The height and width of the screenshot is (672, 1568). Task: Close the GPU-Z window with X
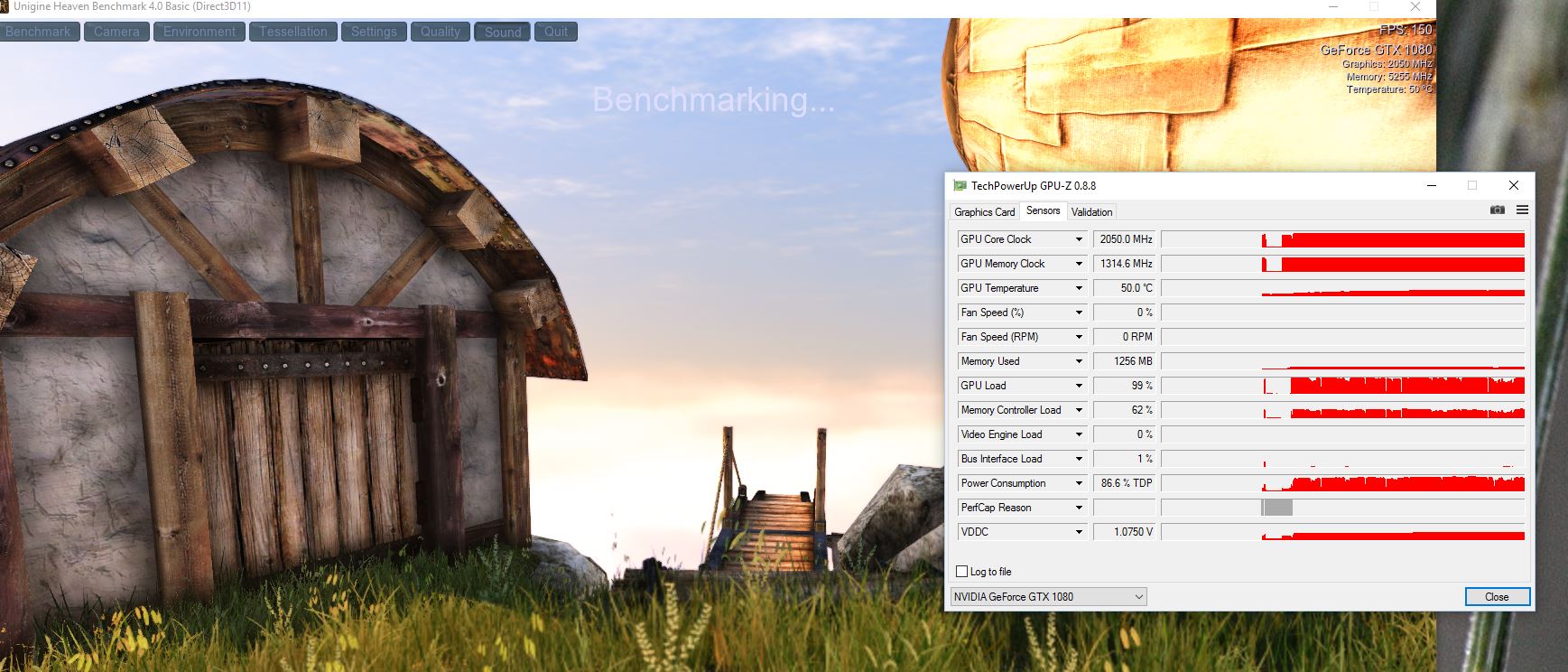1514,186
